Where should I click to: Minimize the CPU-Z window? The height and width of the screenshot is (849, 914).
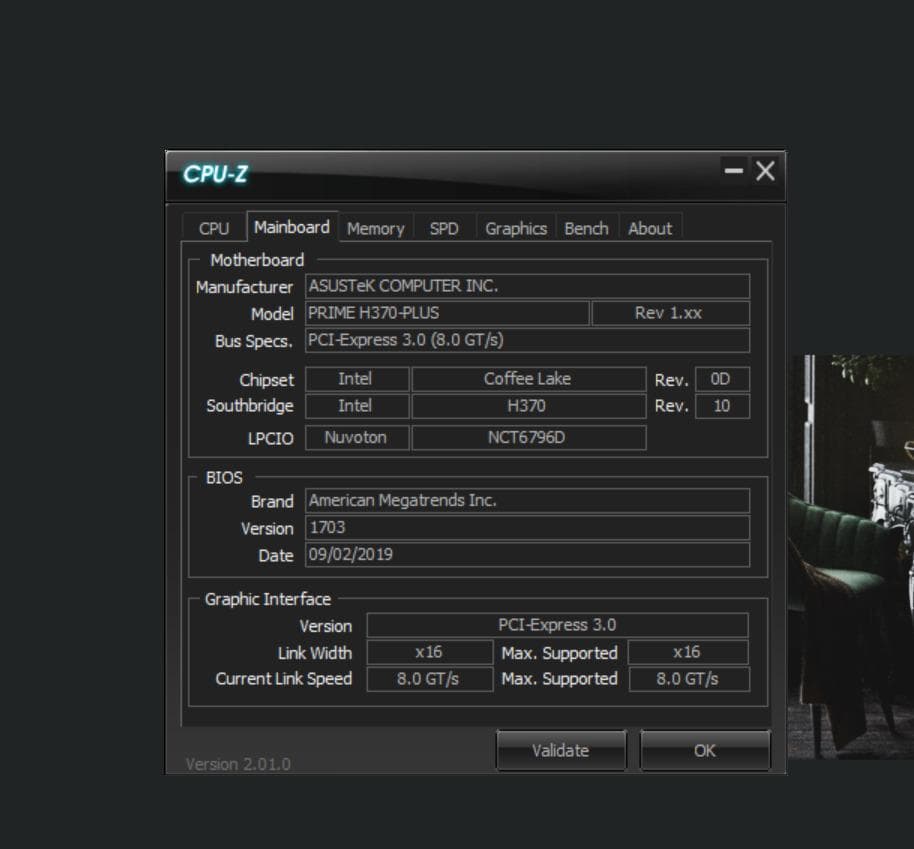(734, 171)
